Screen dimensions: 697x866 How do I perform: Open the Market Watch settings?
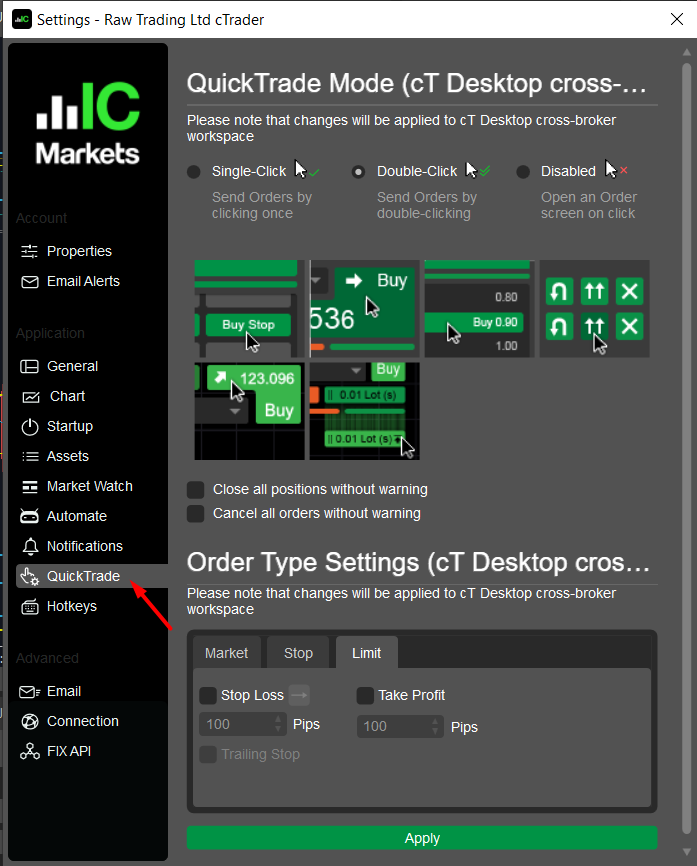[x=89, y=487]
